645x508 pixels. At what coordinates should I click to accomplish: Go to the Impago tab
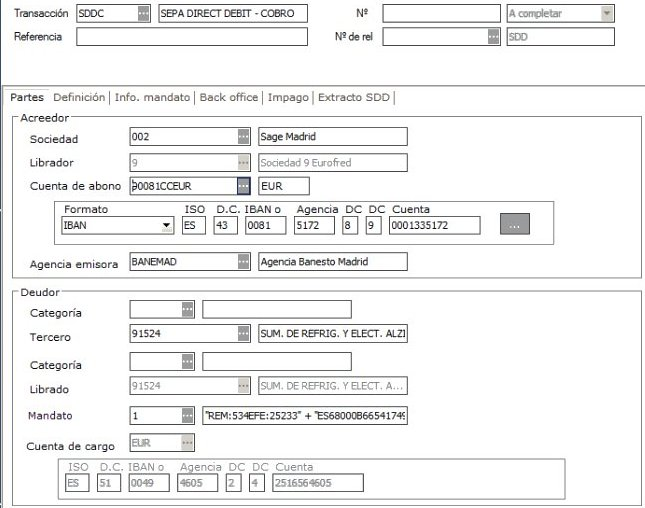(289, 97)
